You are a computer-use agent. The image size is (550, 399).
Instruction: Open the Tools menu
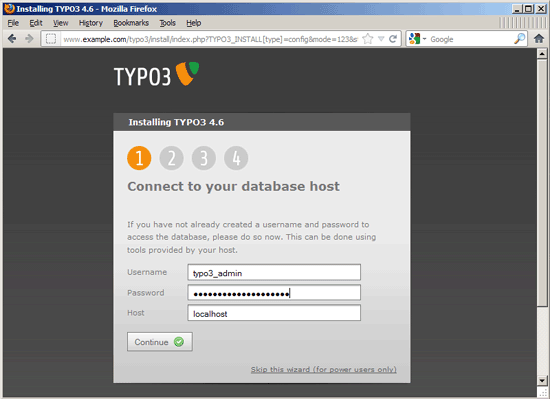coord(167,23)
